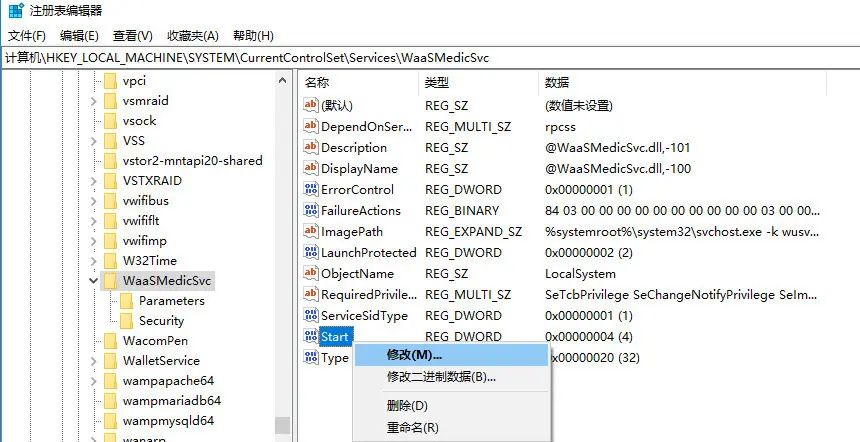Click the Description string value icon
This screenshot has width=860, height=442.
pyautogui.click(x=310, y=147)
